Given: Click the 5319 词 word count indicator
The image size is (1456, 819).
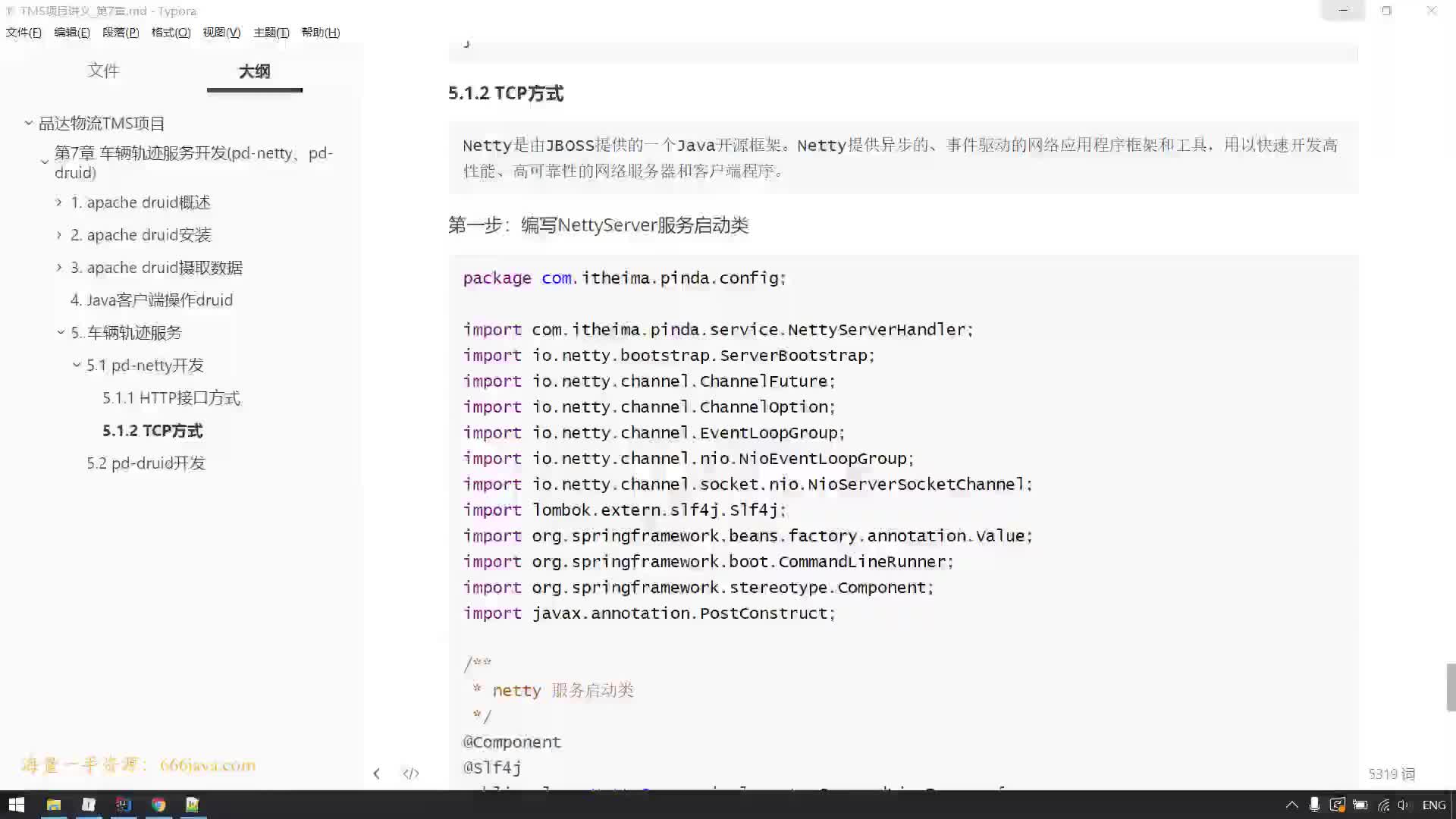Looking at the screenshot, I should tap(1392, 774).
